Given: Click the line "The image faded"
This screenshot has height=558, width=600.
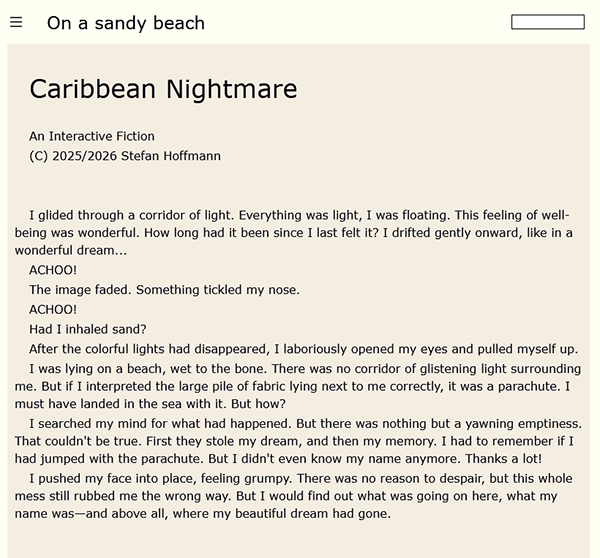Looking at the screenshot, I should (x=164, y=290).
